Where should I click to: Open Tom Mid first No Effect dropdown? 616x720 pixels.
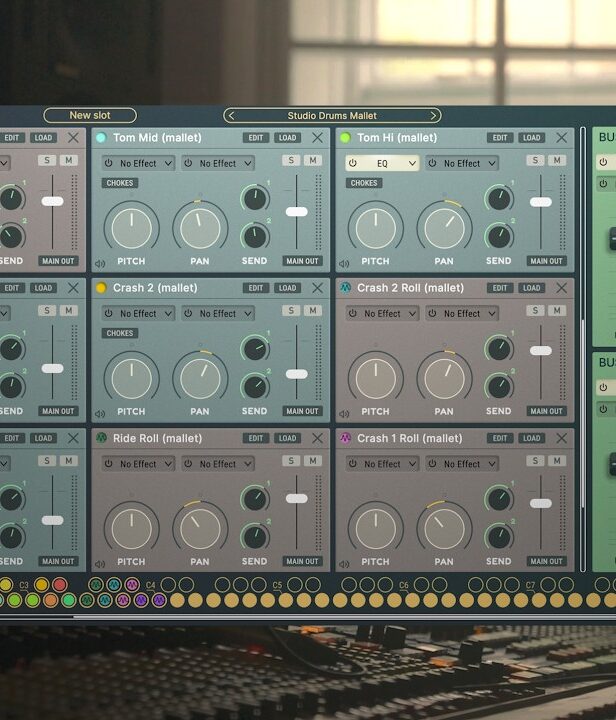click(138, 163)
